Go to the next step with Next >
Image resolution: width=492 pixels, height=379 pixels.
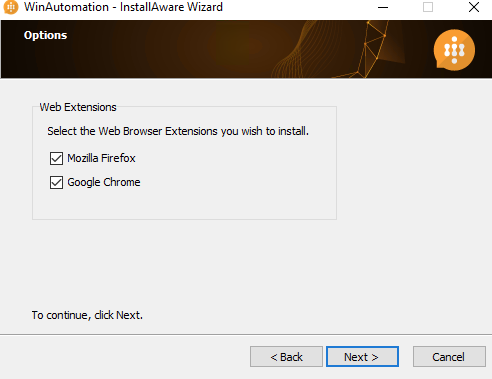click(x=362, y=357)
